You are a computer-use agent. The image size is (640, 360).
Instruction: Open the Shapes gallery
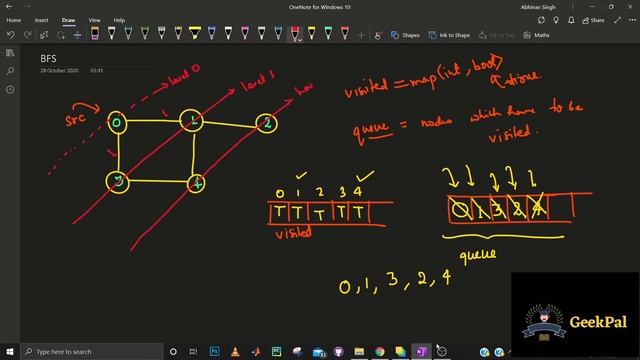point(405,36)
